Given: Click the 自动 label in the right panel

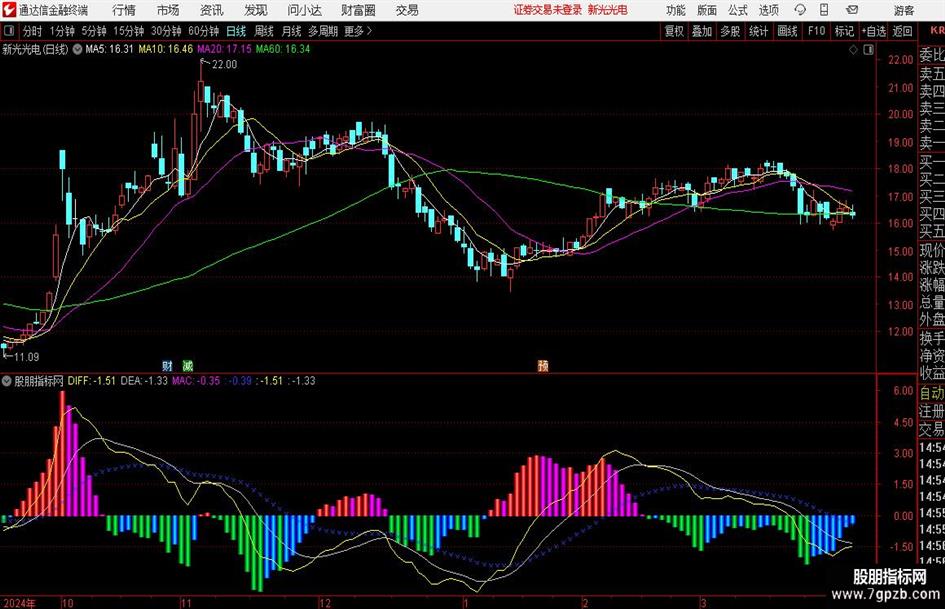Looking at the screenshot, I should click(x=932, y=393).
